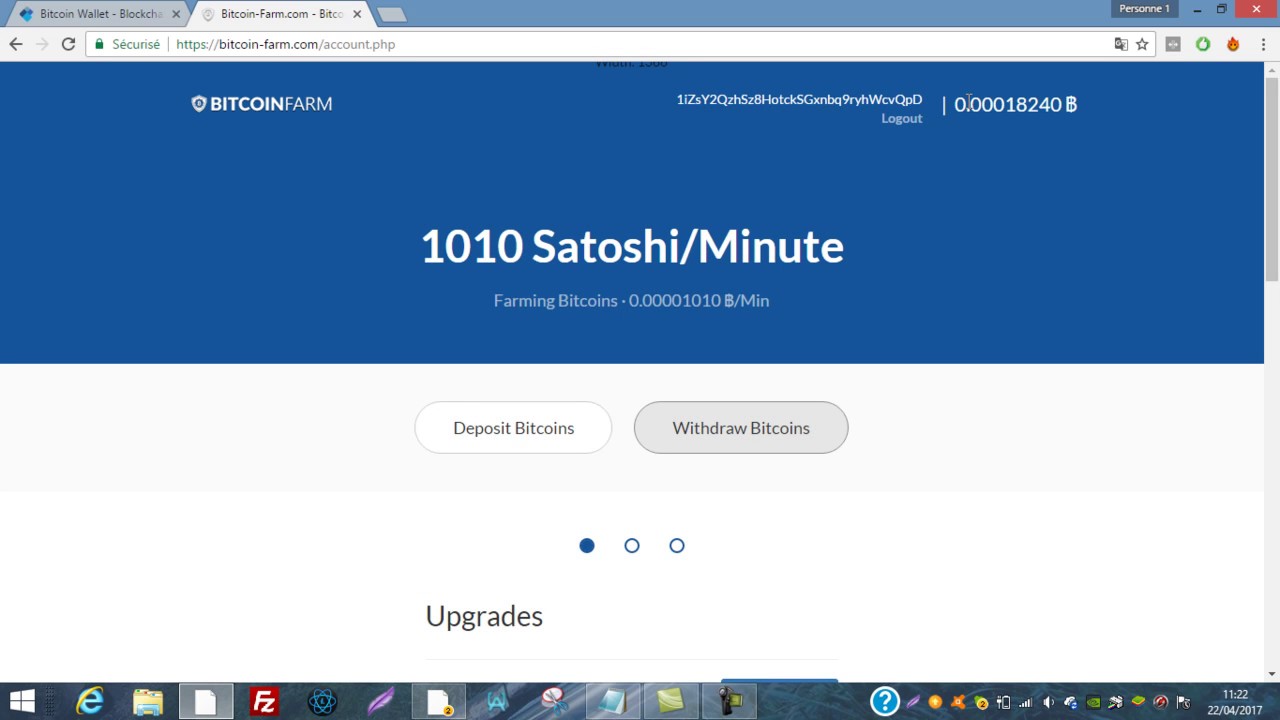Select the third carousel dot
The height and width of the screenshot is (720, 1280).
click(677, 545)
